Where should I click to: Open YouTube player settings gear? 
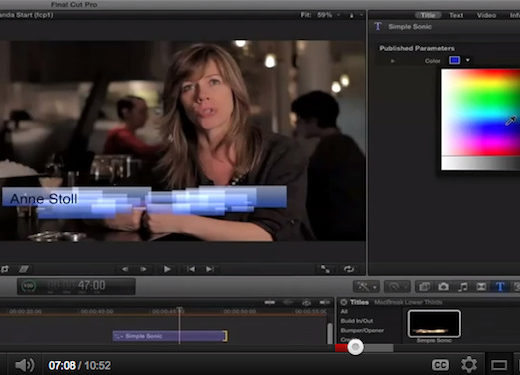469,365
